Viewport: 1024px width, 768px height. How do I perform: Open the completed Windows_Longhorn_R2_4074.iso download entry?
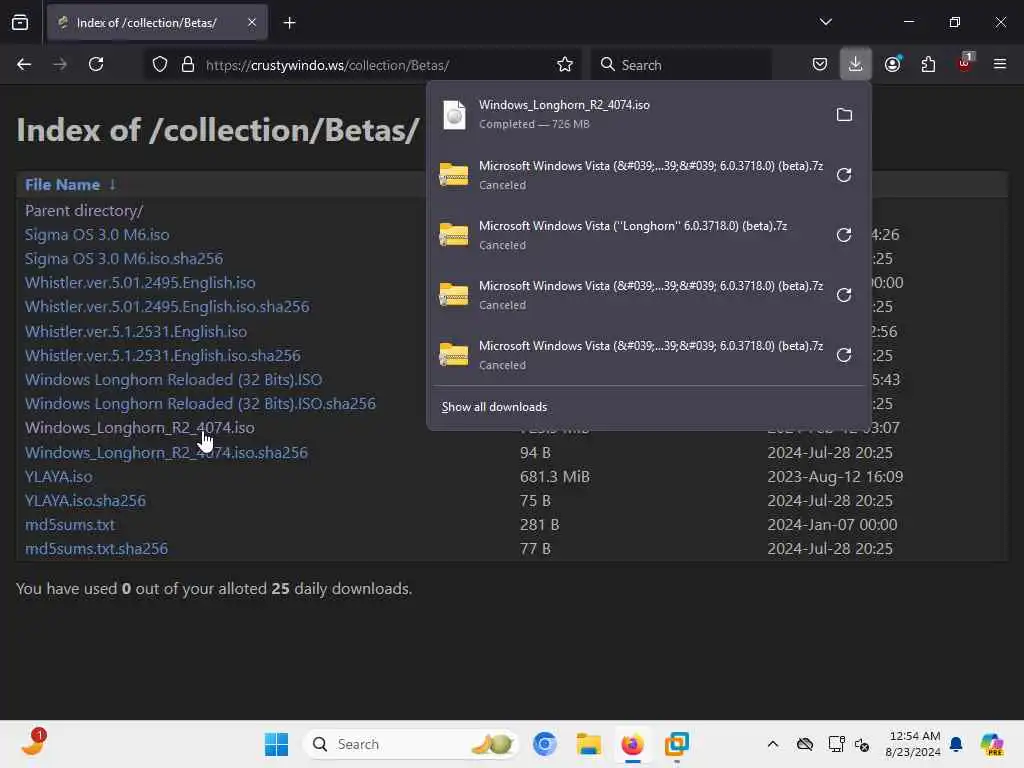click(x=627, y=115)
